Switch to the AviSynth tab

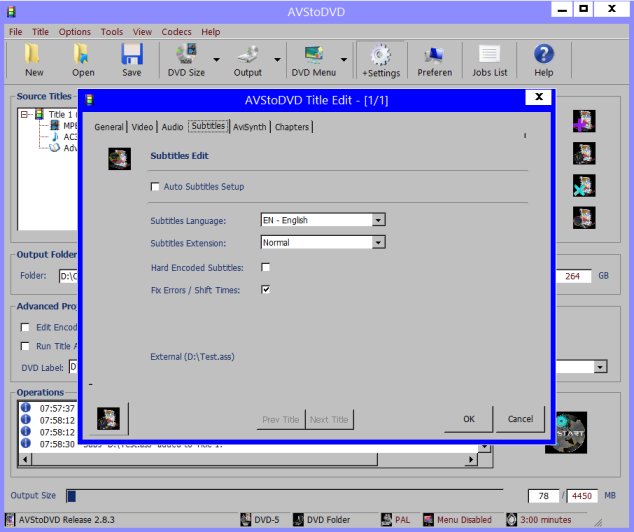[250, 127]
